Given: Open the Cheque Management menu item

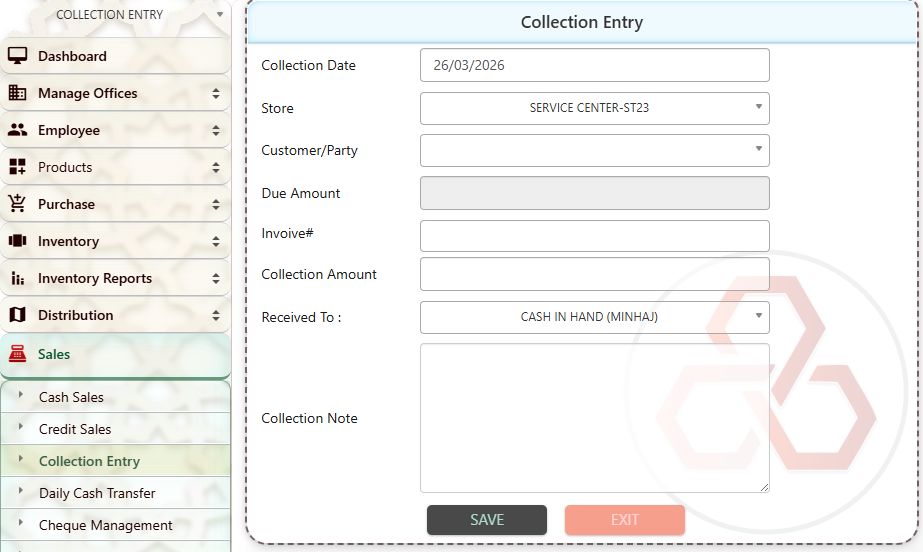Looking at the screenshot, I should (105, 525).
